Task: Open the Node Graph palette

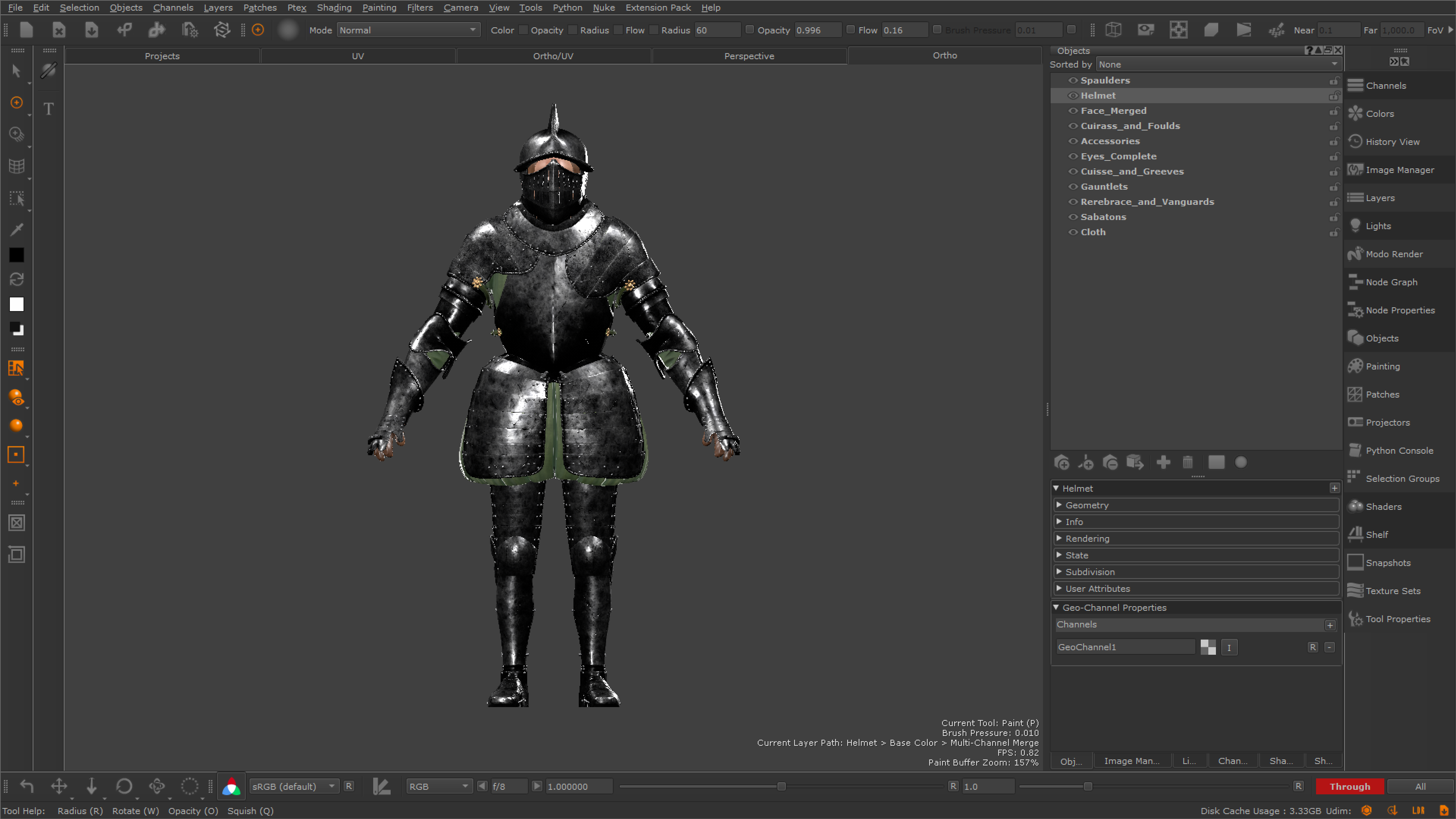Action: tap(1391, 282)
